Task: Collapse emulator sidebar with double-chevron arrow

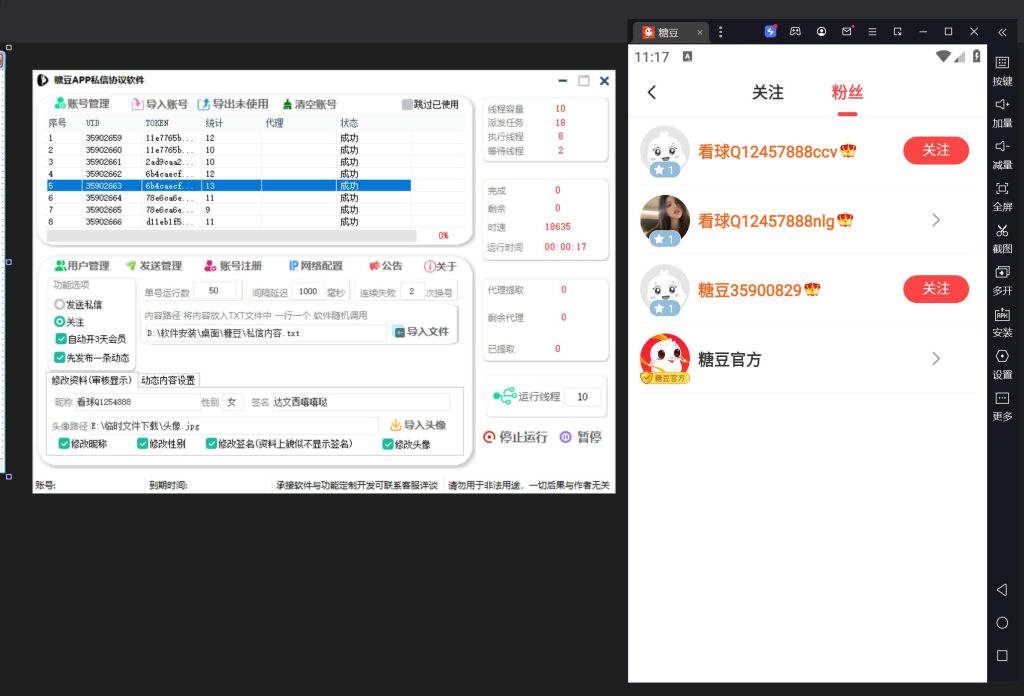Action: click(x=1002, y=31)
